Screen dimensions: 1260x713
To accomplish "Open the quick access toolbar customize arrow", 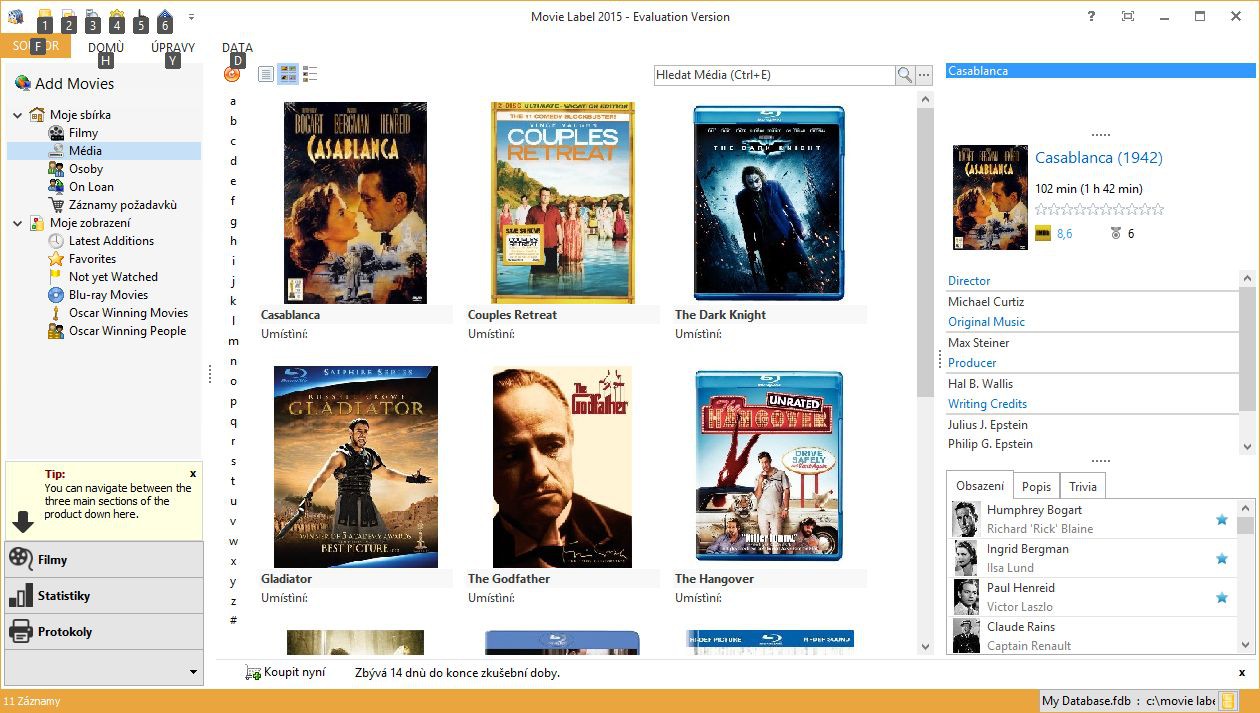I will [191, 17].
